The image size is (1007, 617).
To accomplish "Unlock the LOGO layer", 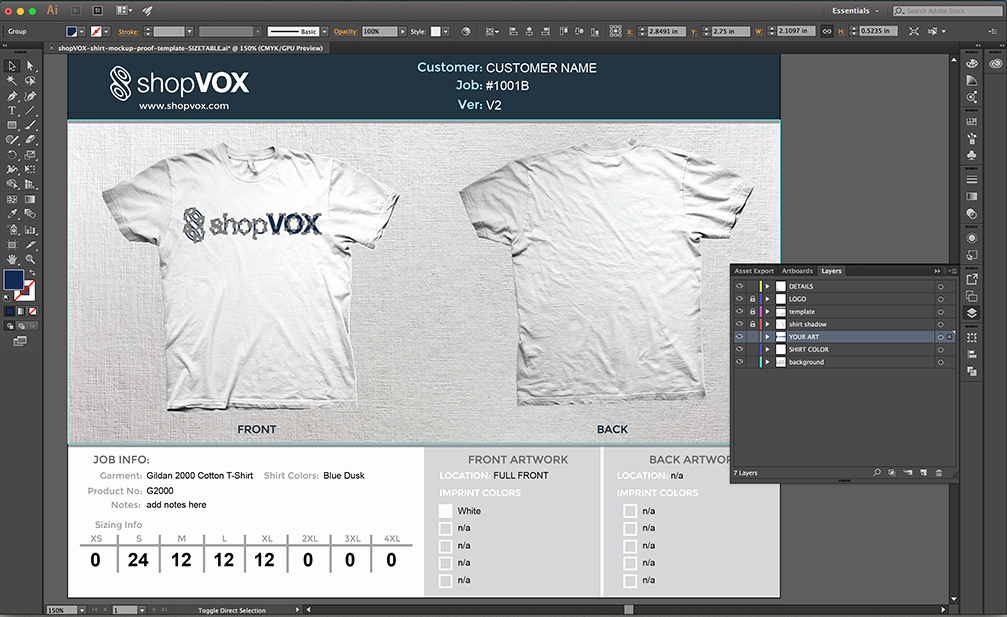I will click(752, 299).
